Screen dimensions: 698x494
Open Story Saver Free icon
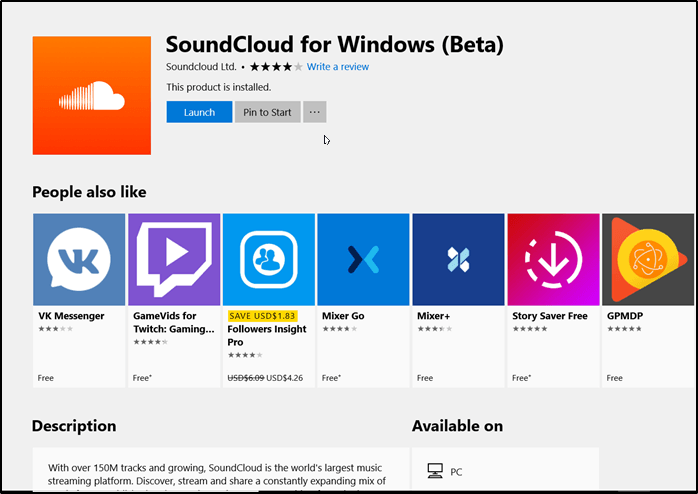[553, 259]
